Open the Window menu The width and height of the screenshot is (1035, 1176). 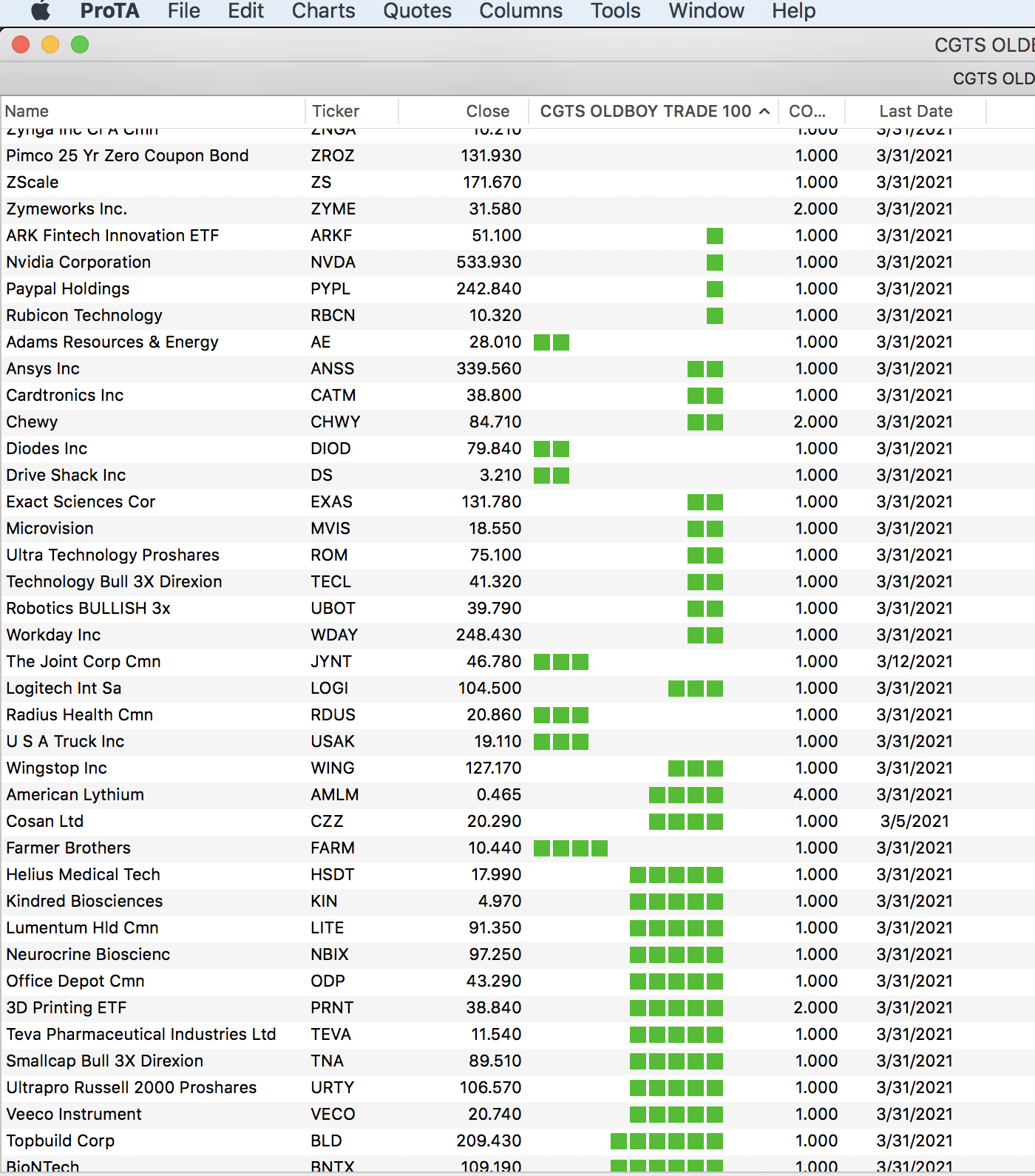pyautogui.click(x=706, y=11)
